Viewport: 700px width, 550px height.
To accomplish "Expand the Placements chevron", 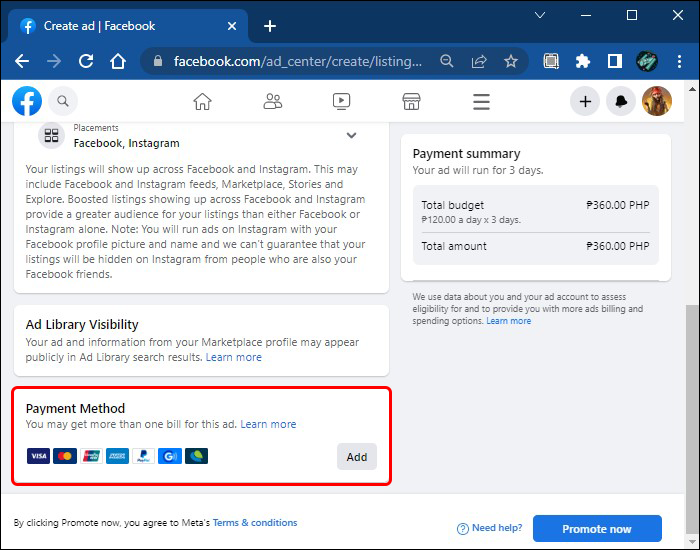I will pos(351,135).
